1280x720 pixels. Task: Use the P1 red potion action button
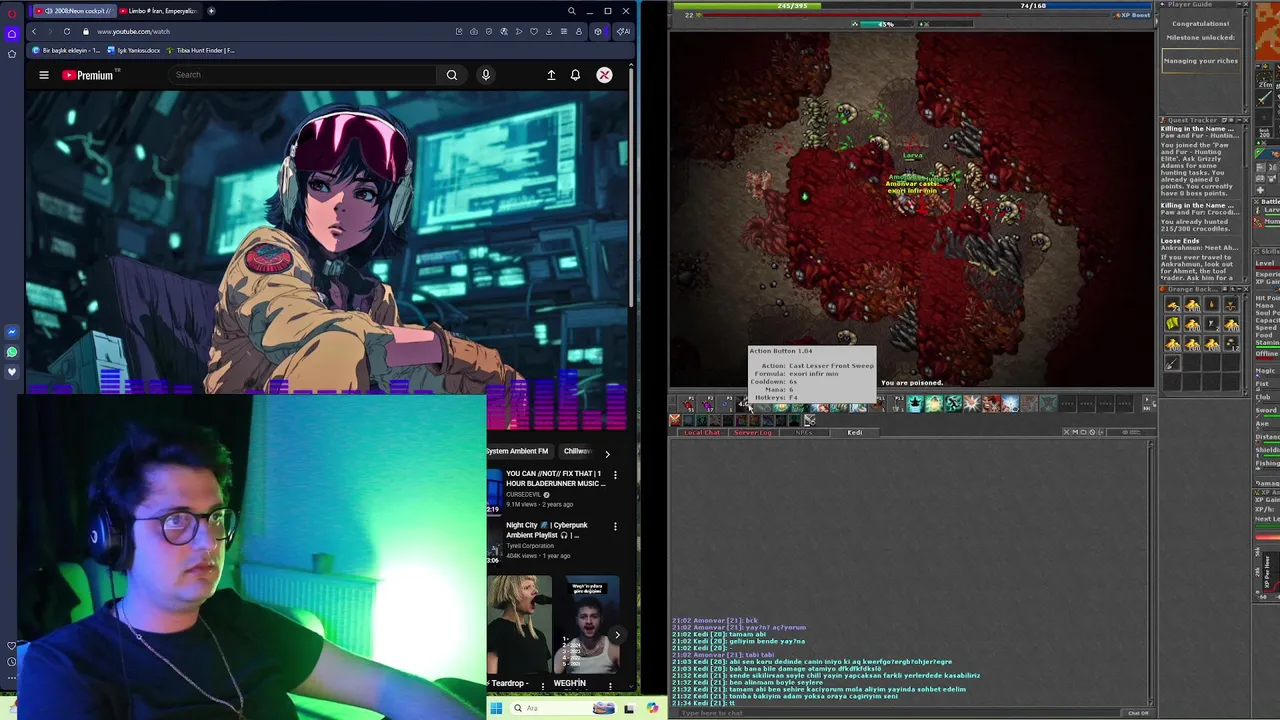pos(687,404)
